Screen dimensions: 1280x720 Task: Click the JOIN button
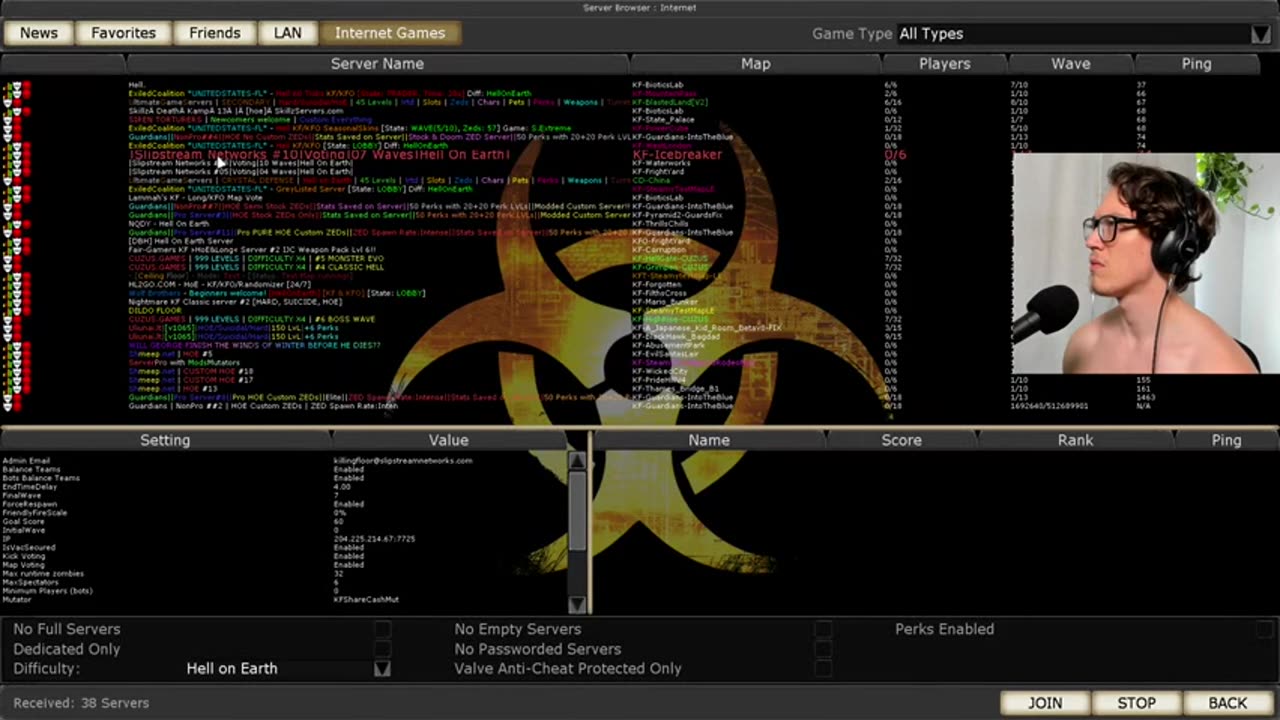(x=1045, y=703)
